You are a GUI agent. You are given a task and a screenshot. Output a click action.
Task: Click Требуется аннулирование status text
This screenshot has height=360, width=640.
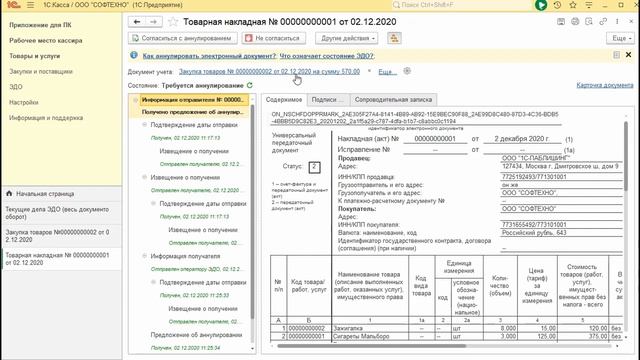(x=202, y=86)
